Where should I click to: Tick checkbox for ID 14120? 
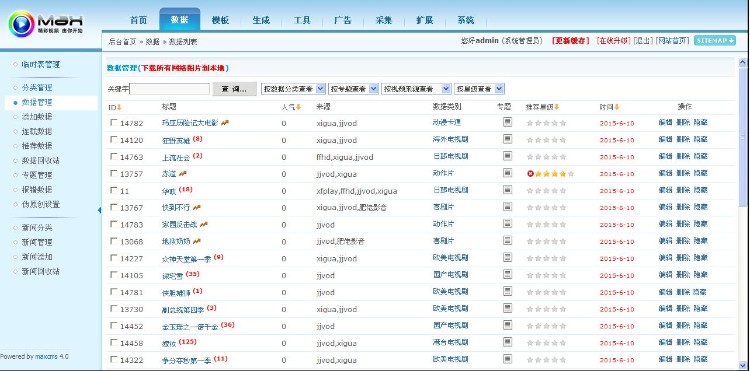[113, 139]
